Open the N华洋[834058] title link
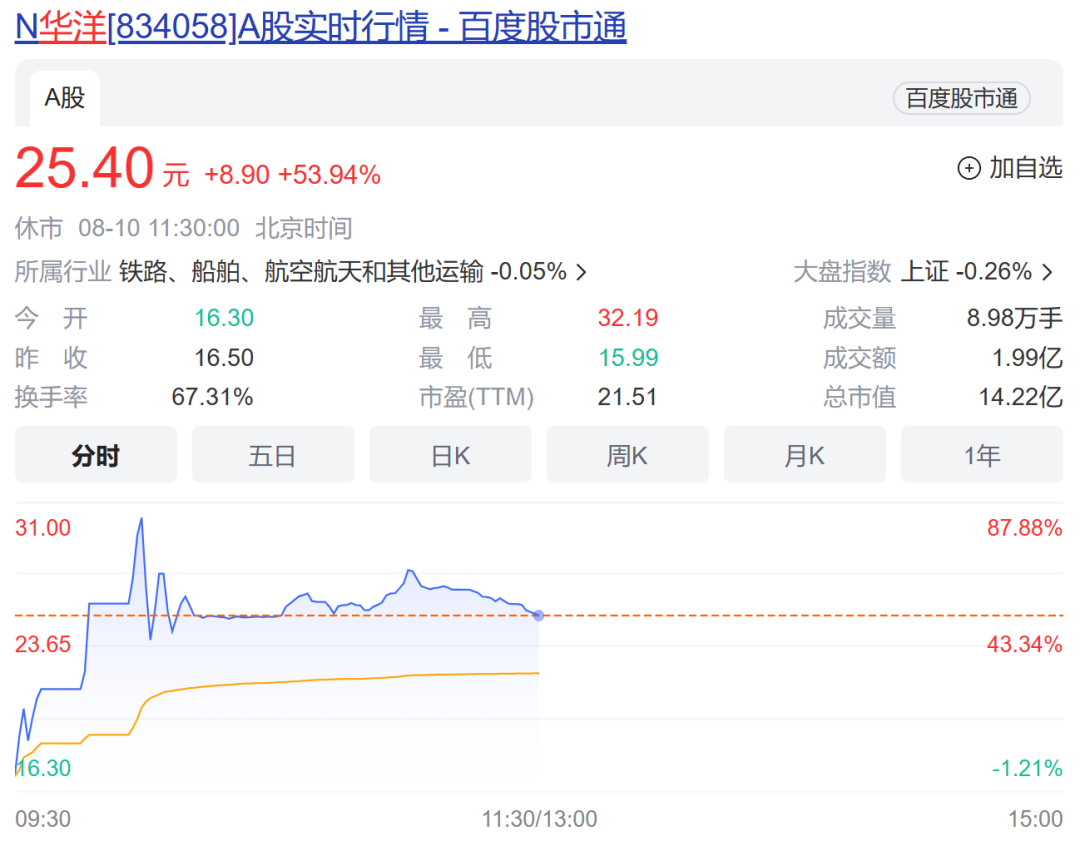Viewport: 1080px width, 841px height. (321, 28)
